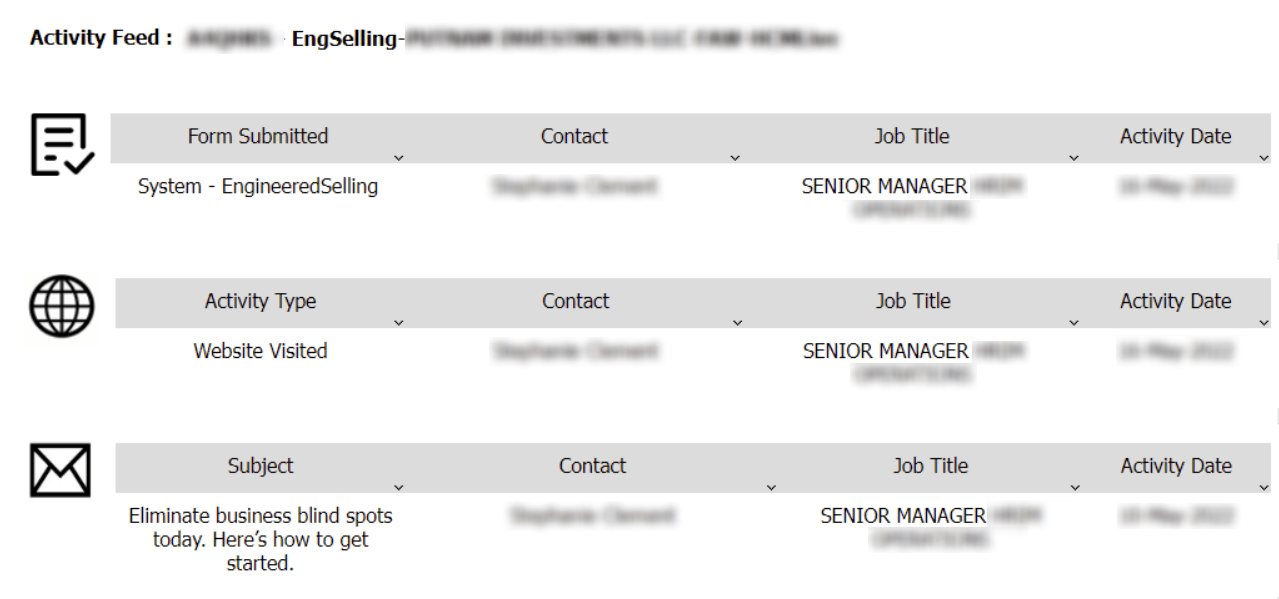This screenshot has height=599, width=1279.
Task: Click the globe icon beside website activity
Action: coord(58,305)
